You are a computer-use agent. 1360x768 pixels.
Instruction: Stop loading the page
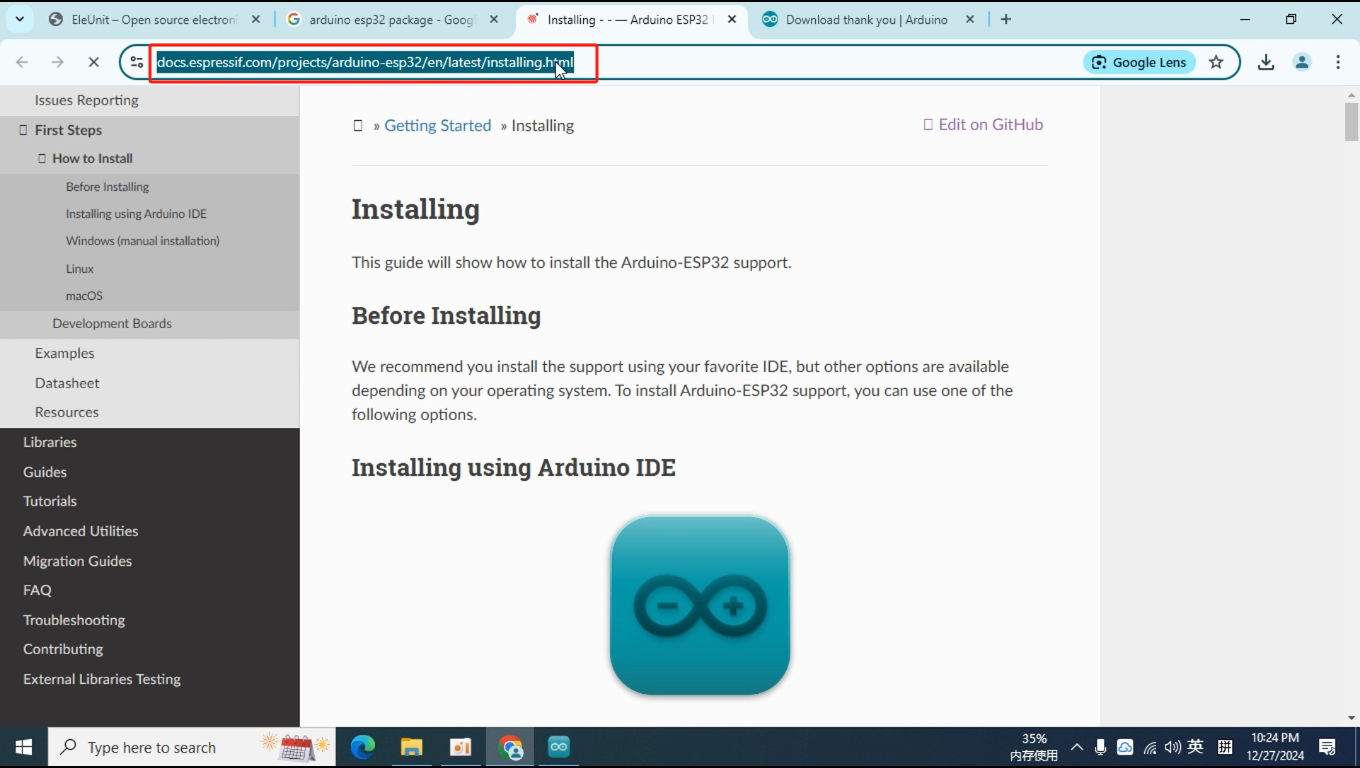[93, 62]
